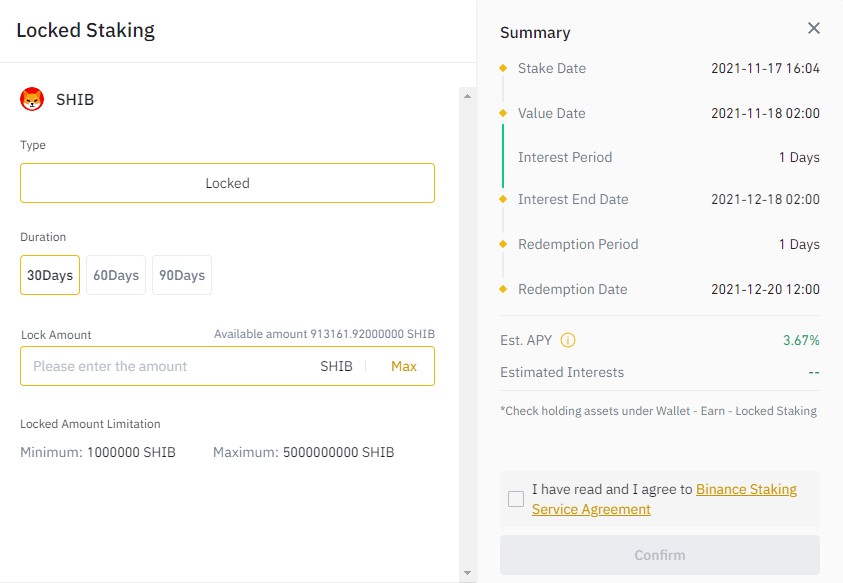Screen dimensions: 843x583
Task: Click the Interest Period label
Action: (565, 157)
